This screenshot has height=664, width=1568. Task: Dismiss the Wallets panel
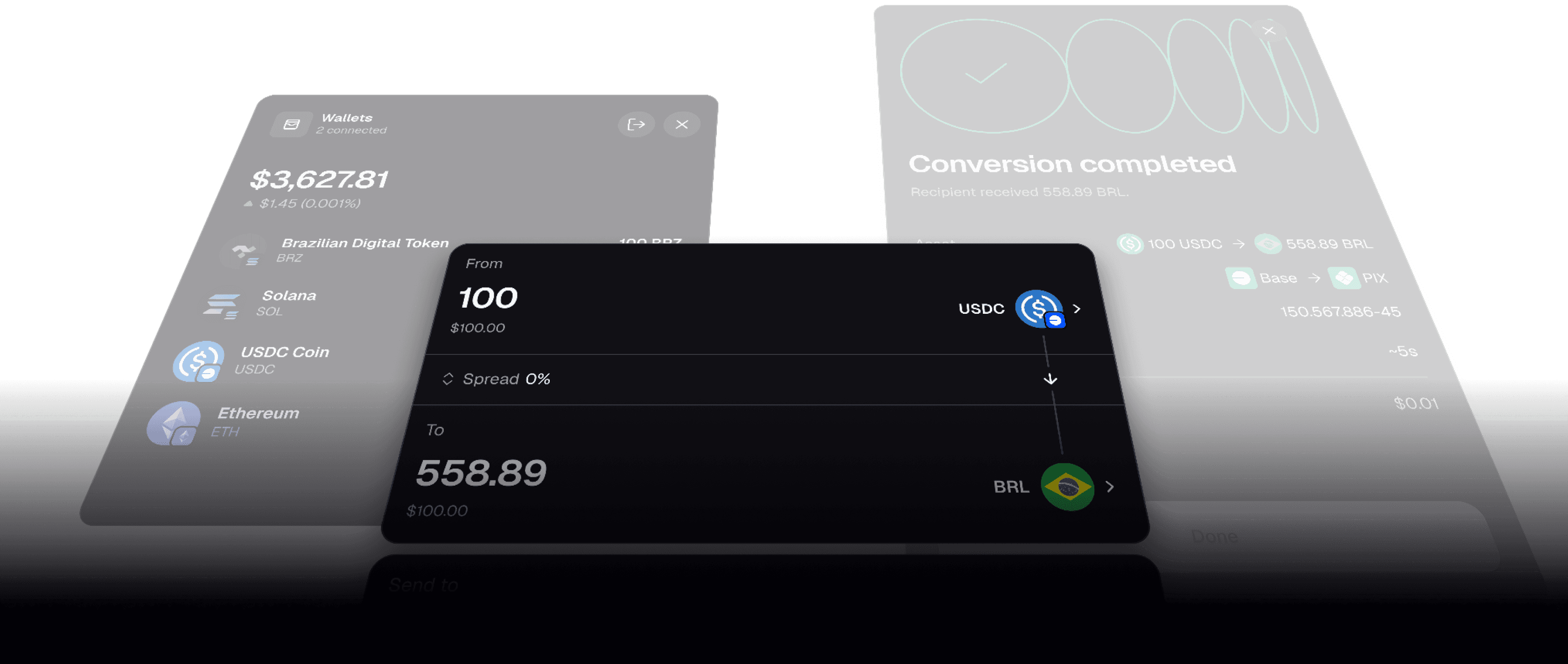click(681, 124)
